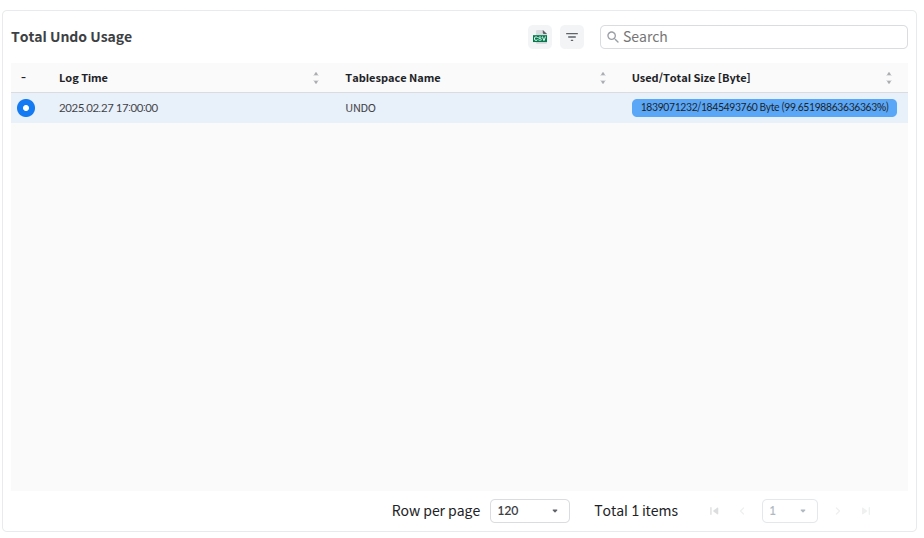Select the radio button for the UNDO row
924x538 pixels.
[x=26, y=108]
